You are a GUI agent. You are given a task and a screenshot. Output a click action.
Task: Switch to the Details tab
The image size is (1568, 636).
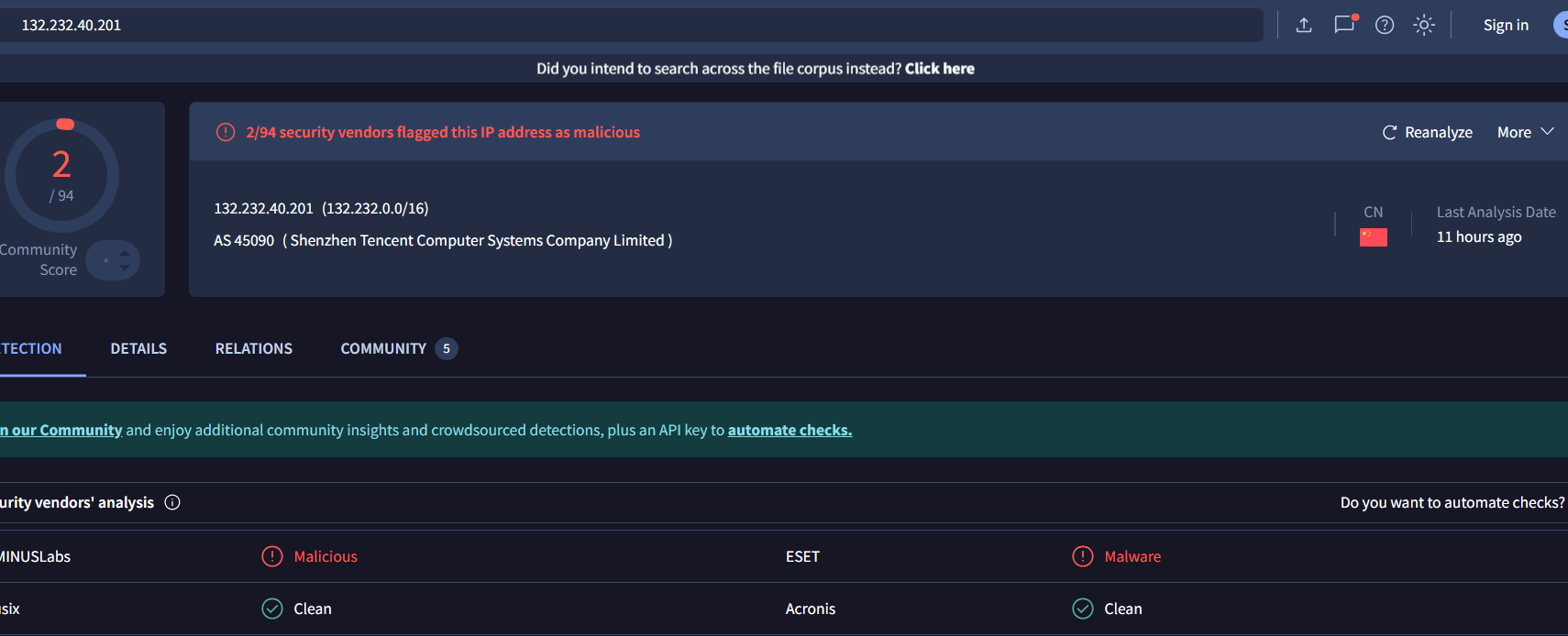click(138, 348)
